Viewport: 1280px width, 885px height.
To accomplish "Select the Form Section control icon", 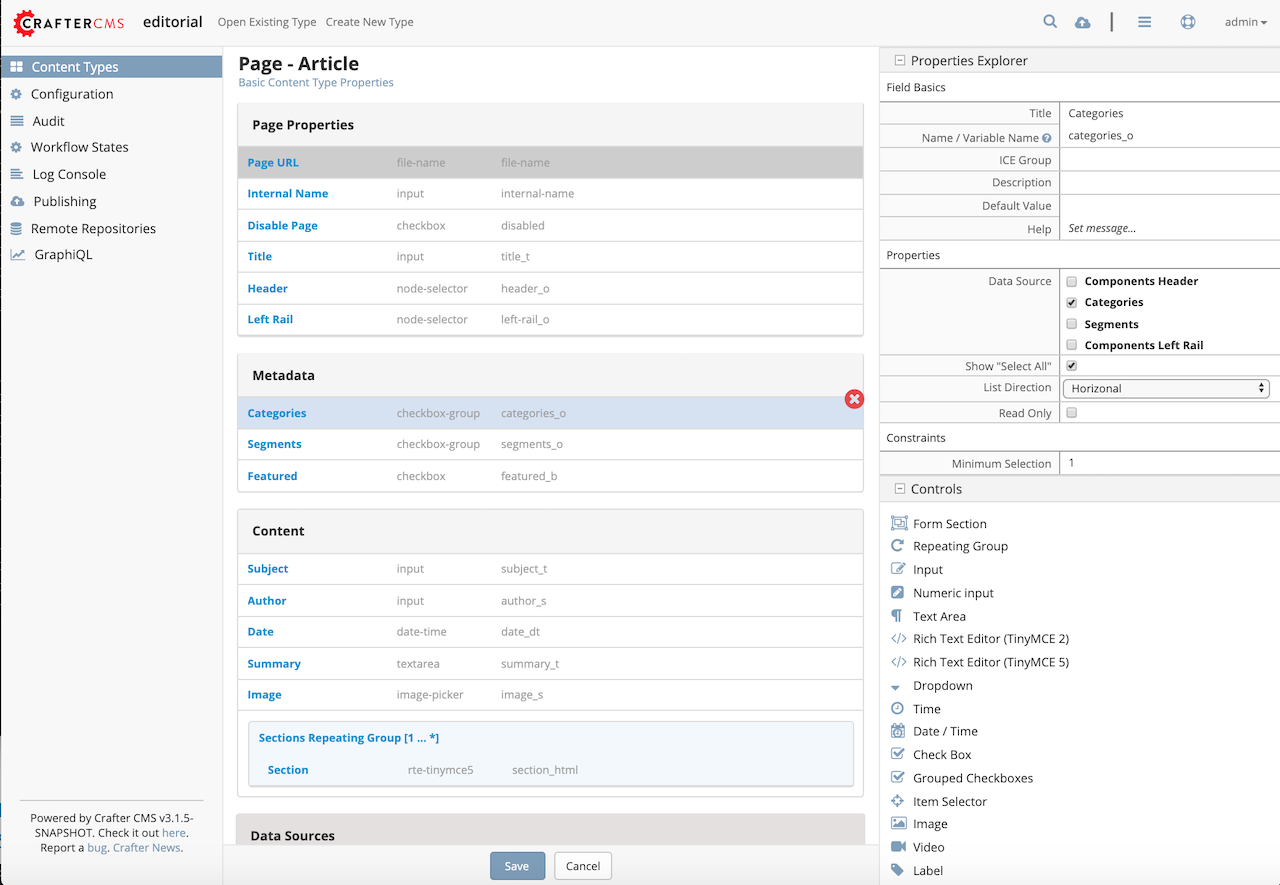I will tap(898, 523).
